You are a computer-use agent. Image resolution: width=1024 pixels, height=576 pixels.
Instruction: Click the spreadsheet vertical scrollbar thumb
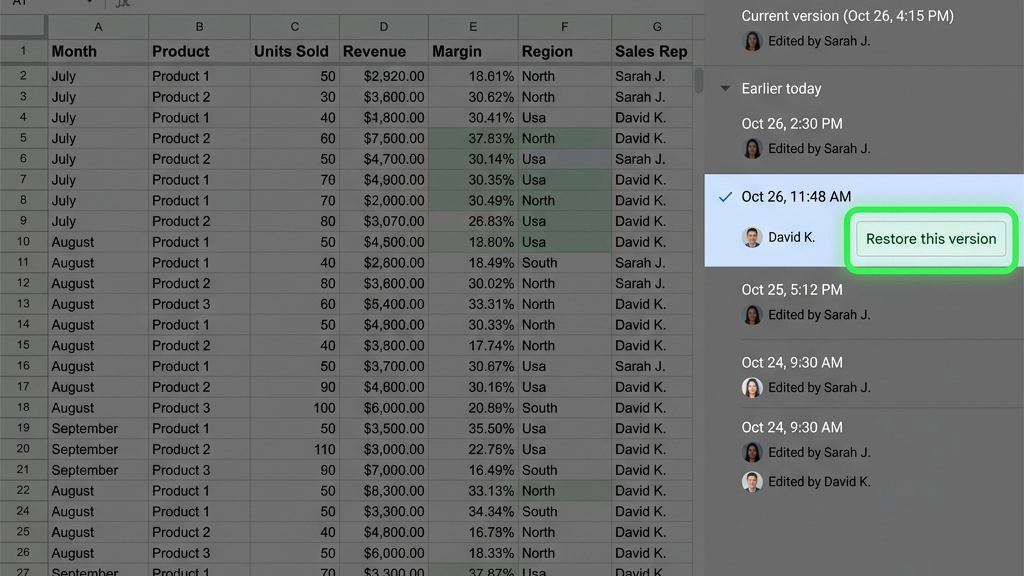click(699, 80)
